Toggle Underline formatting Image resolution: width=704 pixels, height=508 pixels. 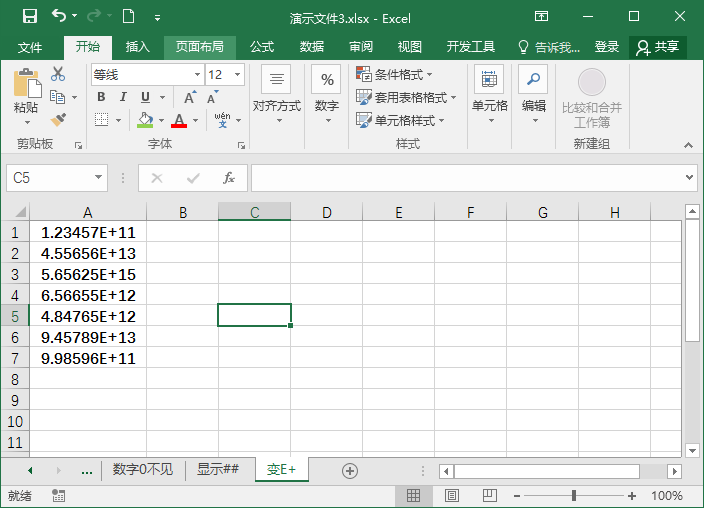click(145, 97)
